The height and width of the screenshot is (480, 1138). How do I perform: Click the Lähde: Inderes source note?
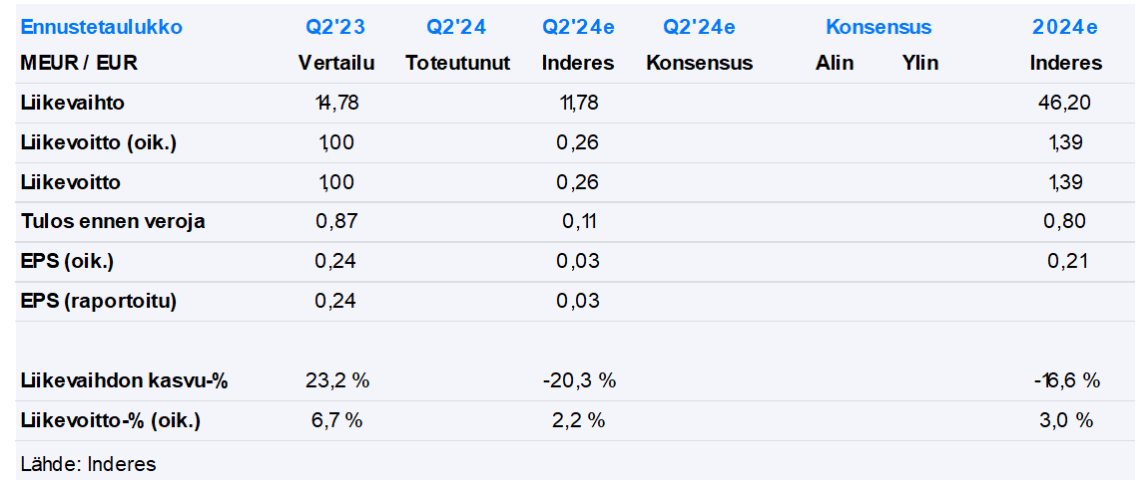(88, 463)
